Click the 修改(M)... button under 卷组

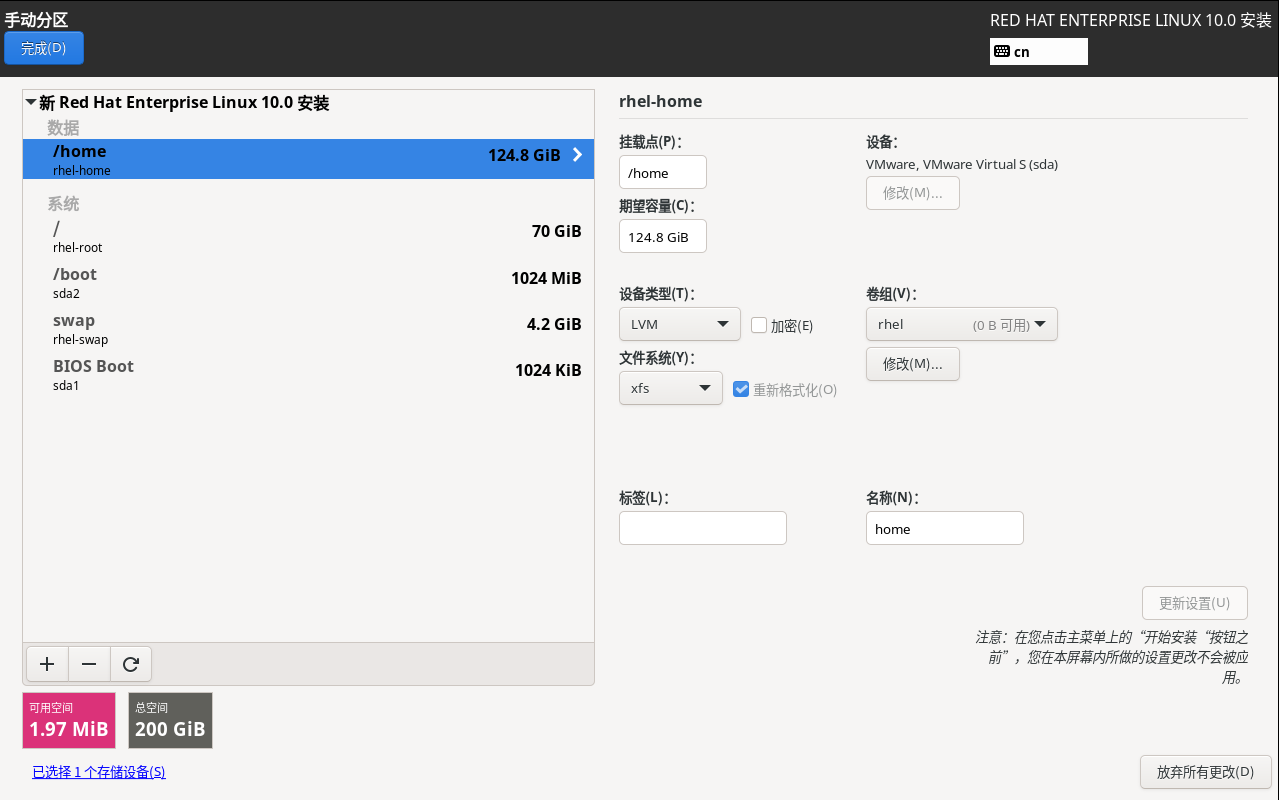[913, 364]
